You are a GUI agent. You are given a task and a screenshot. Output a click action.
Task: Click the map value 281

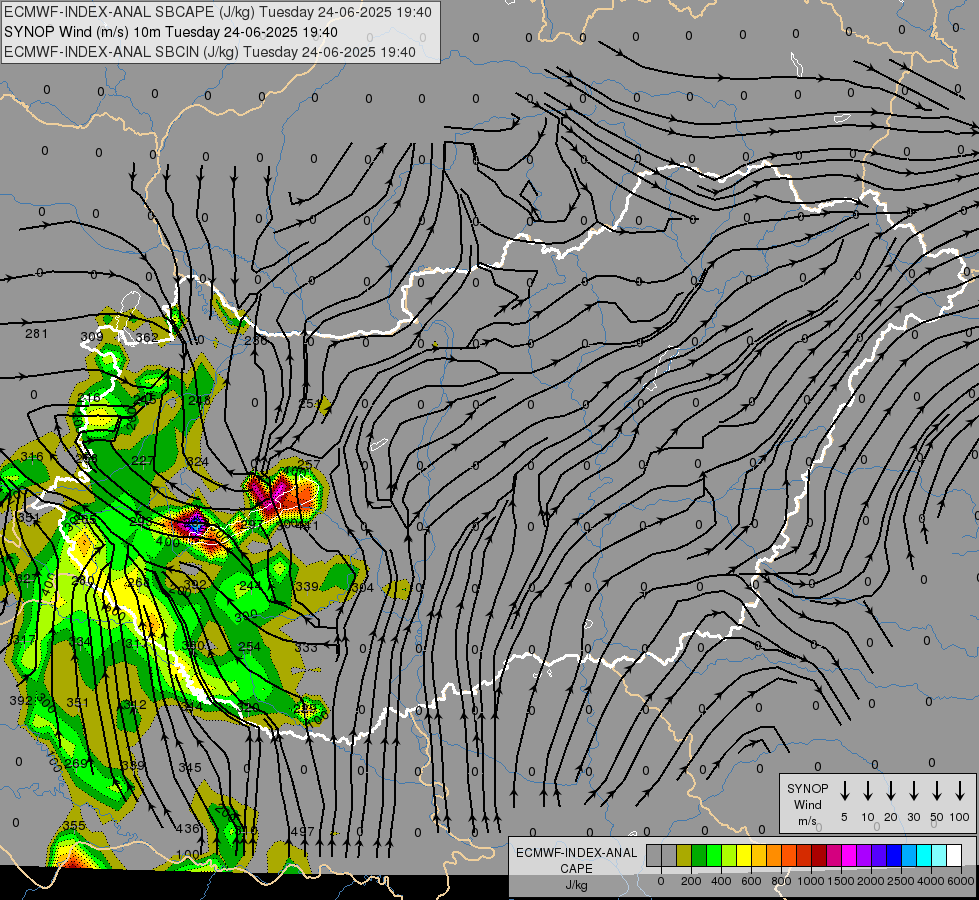36,334
